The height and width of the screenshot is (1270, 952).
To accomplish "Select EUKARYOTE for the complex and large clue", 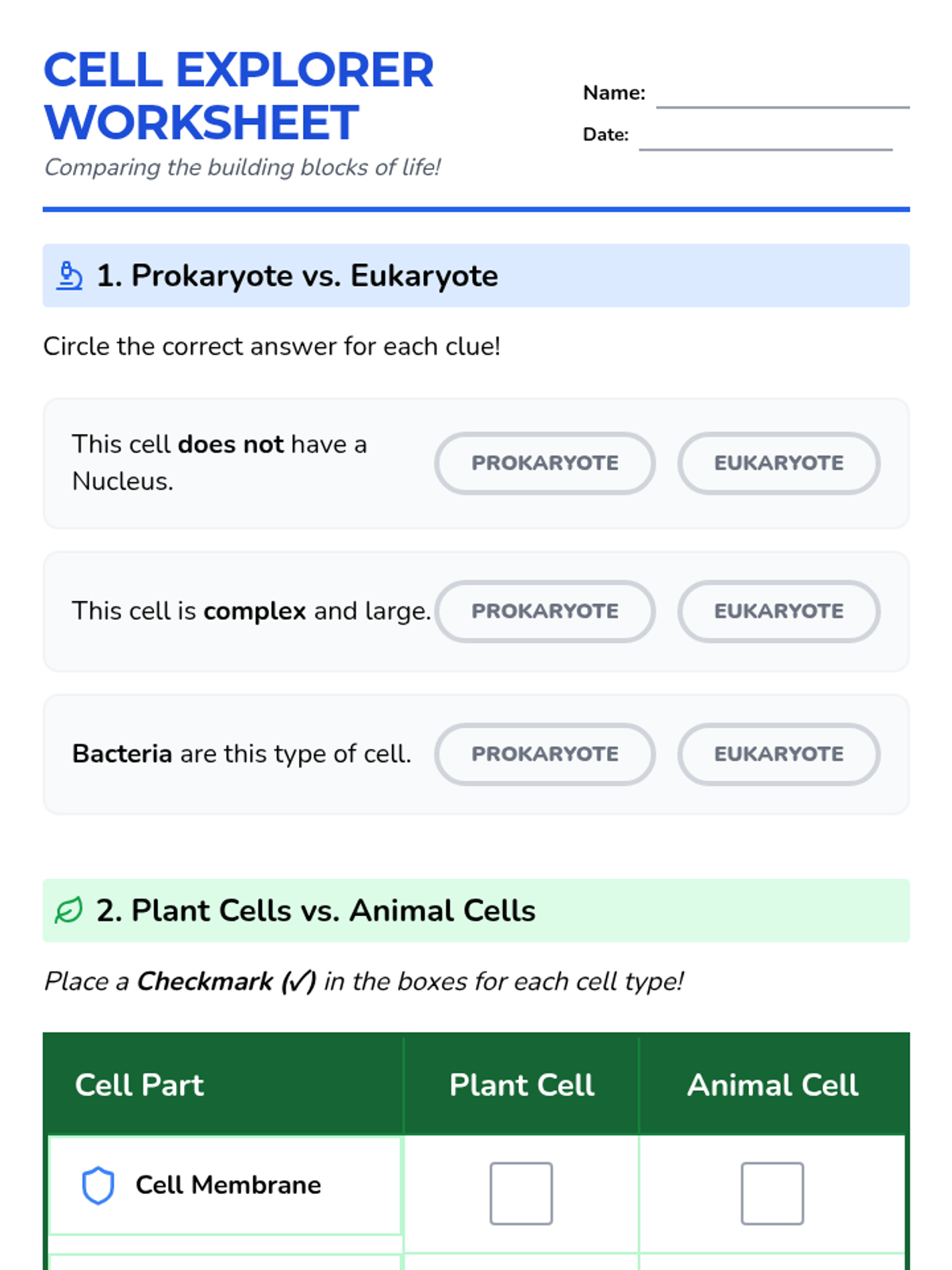I will (x=778, y=611).
